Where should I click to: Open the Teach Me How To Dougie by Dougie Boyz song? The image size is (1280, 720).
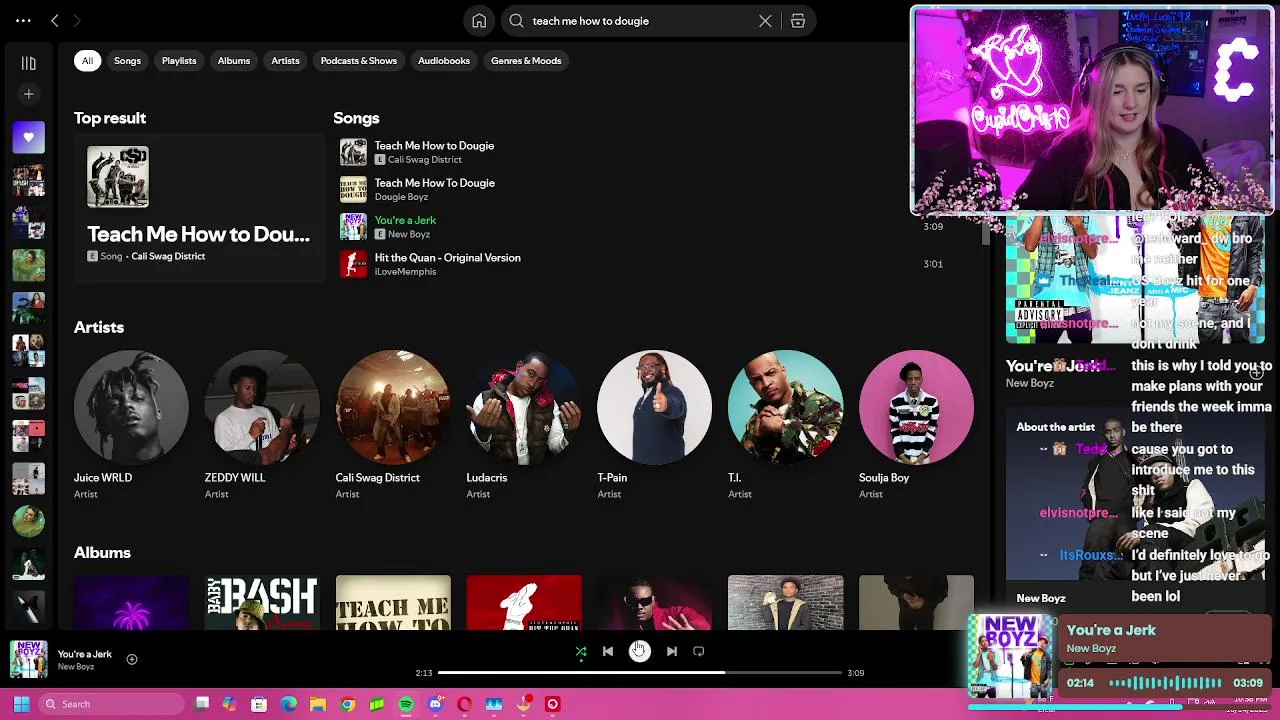pyautogui.click(x=434, y=183)
